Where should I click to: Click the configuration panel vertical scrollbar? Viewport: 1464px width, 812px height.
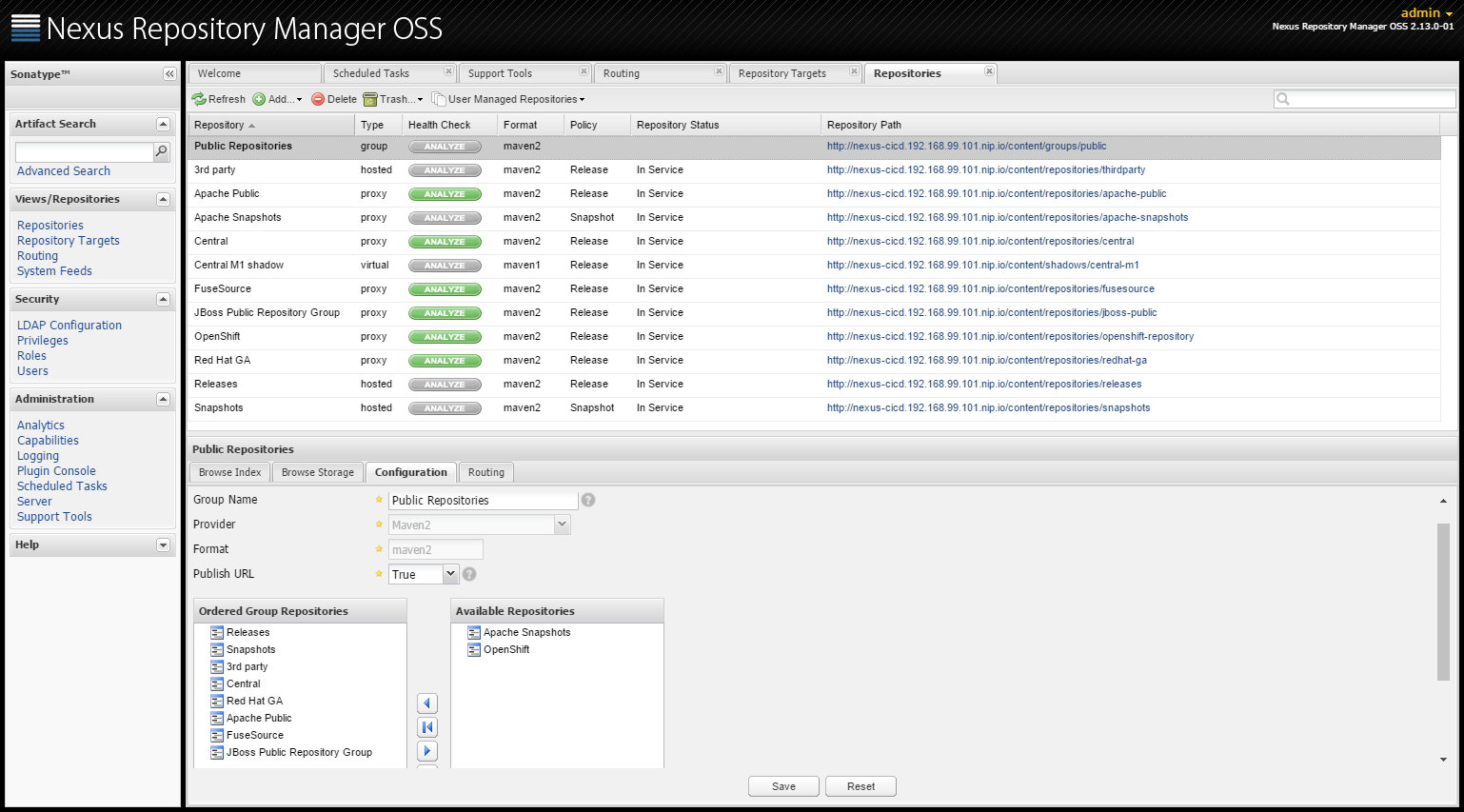tap(1443, 602)
